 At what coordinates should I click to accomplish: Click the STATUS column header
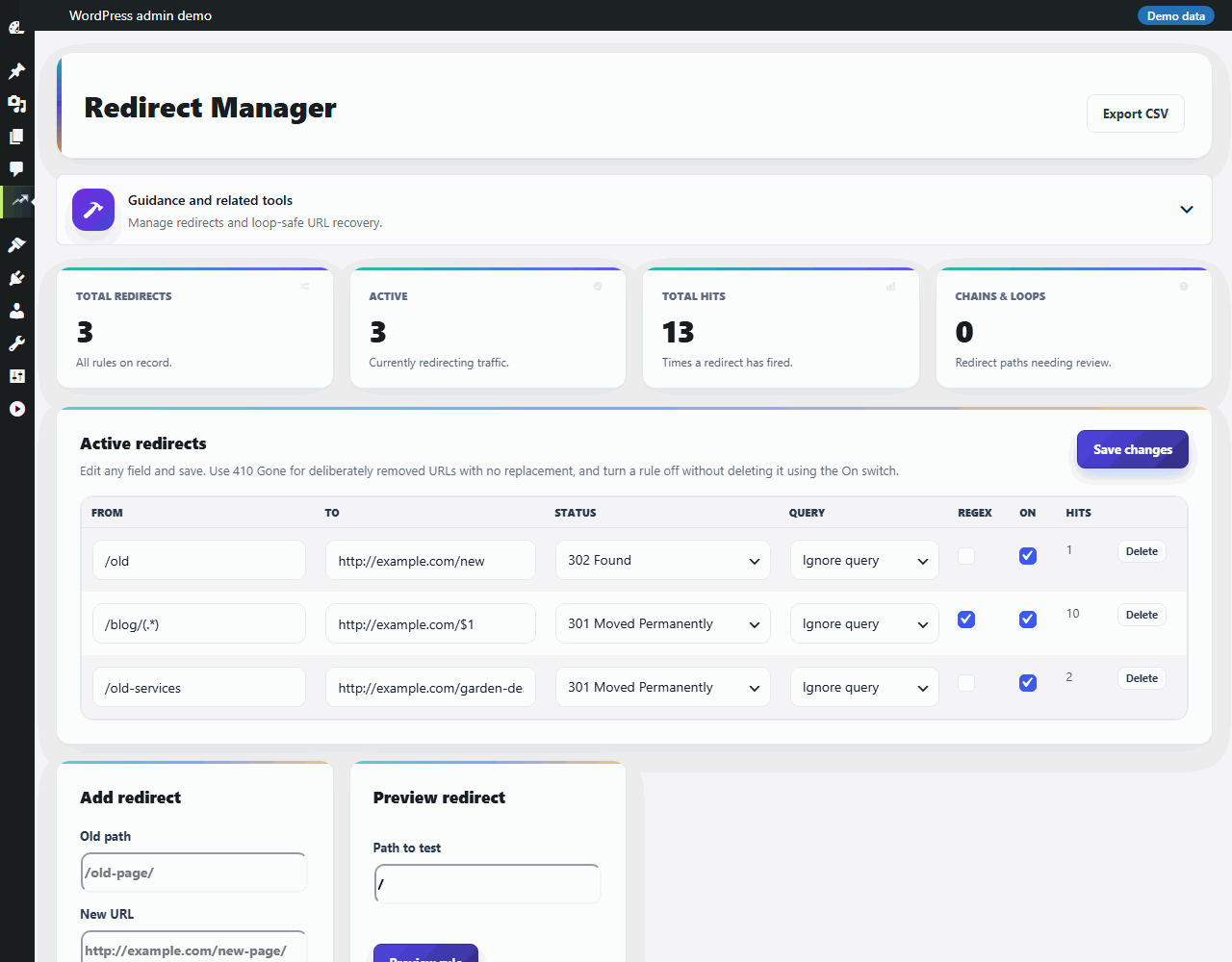coord(576,513)
